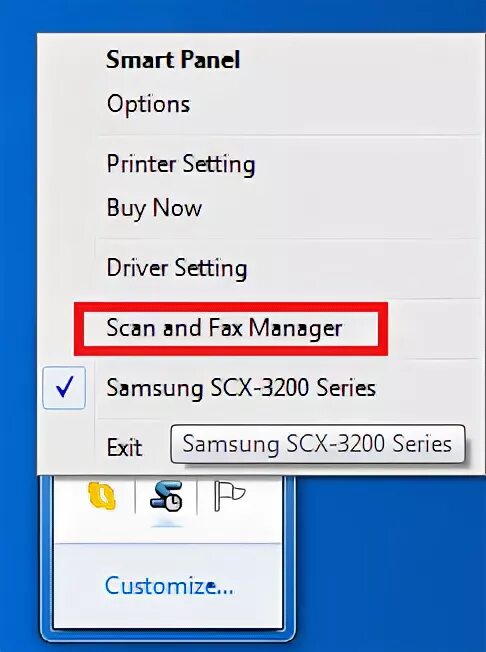Screen dimensions: 486x652
Task: Open Printer Setting
Action: click(181, 164)
